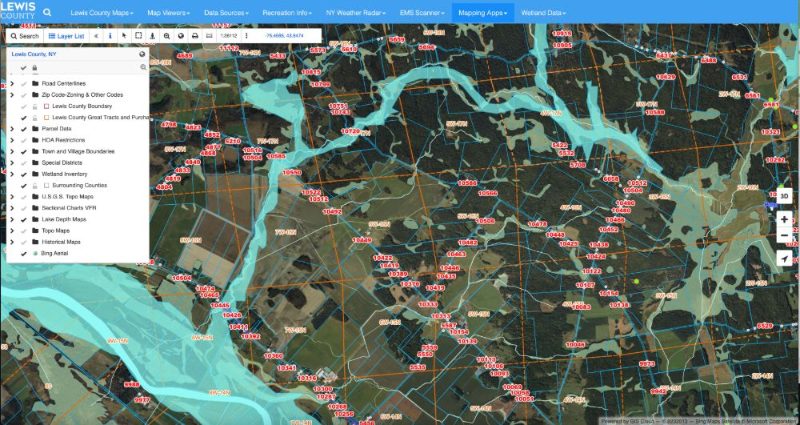Open the measure ruler tool
This screenshot has height=425, width=800.
tap(209, 36)
